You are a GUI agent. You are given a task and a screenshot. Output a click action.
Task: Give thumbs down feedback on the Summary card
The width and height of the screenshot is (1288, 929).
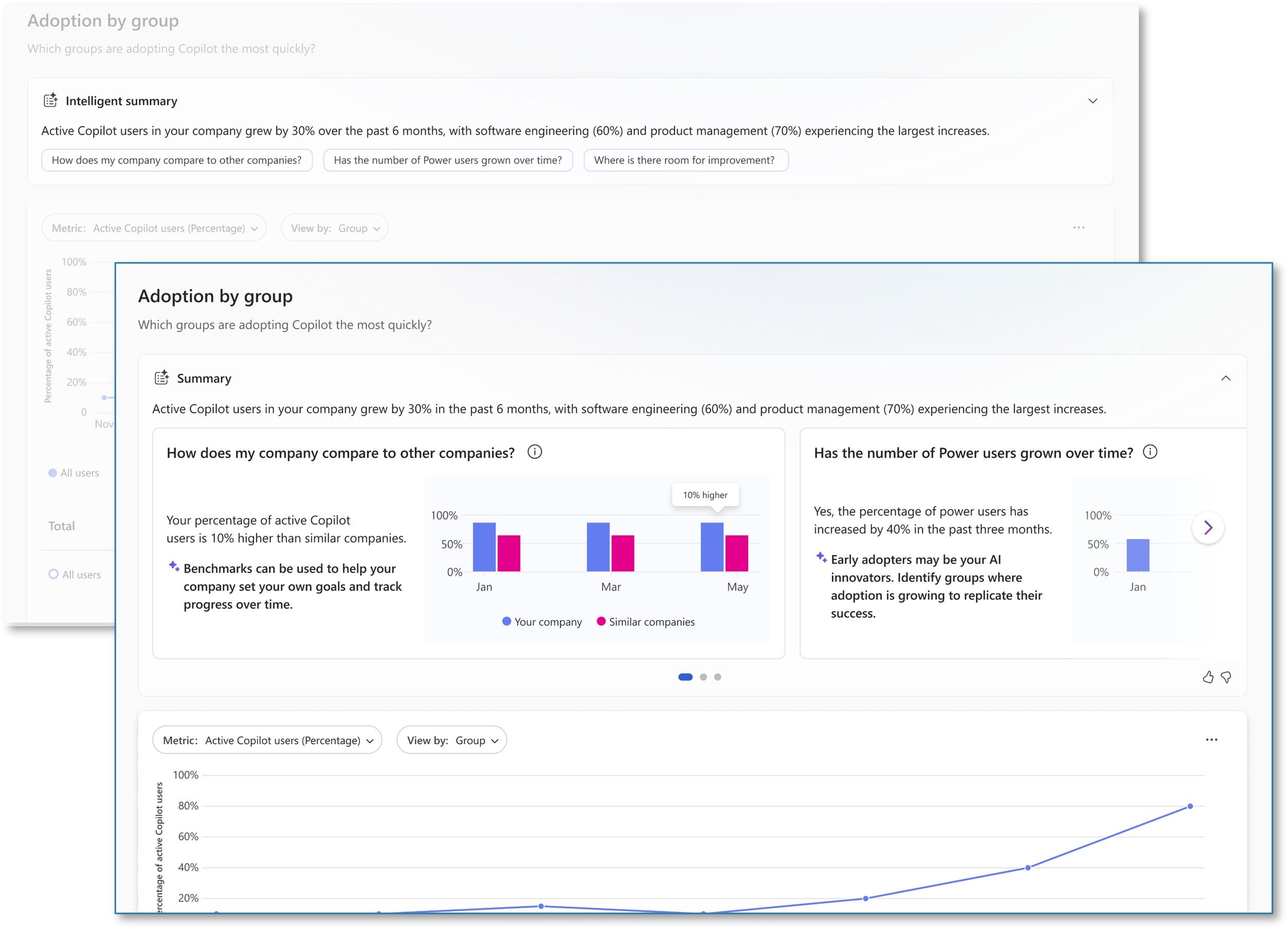coord(1227,677)
